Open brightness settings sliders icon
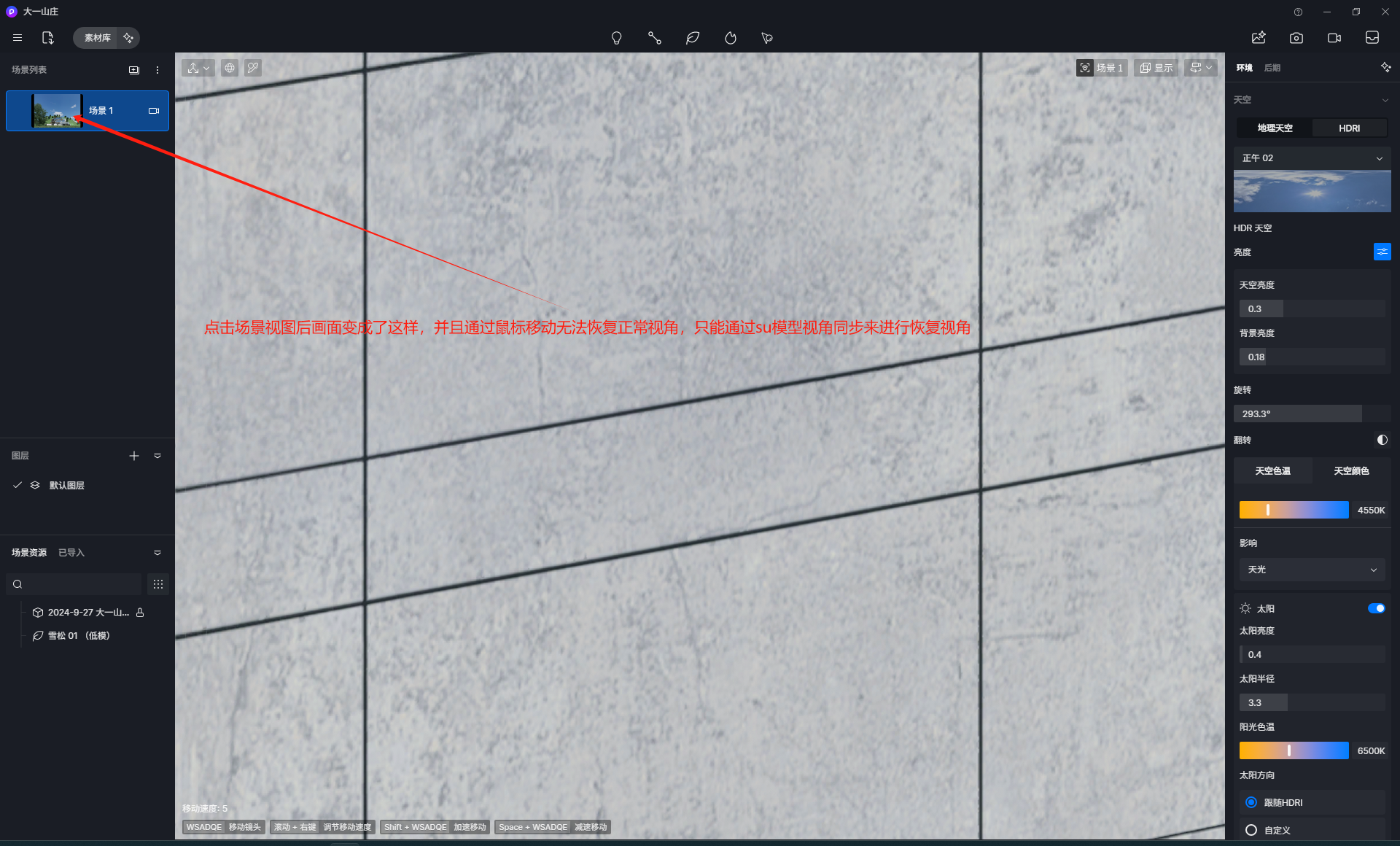 coord(1382,252)
